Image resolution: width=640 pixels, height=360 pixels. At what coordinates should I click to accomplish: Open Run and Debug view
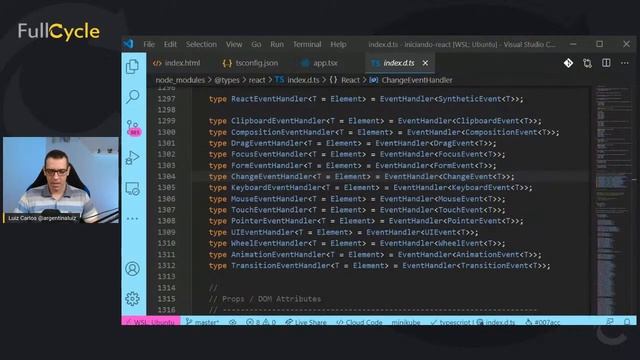133,158
